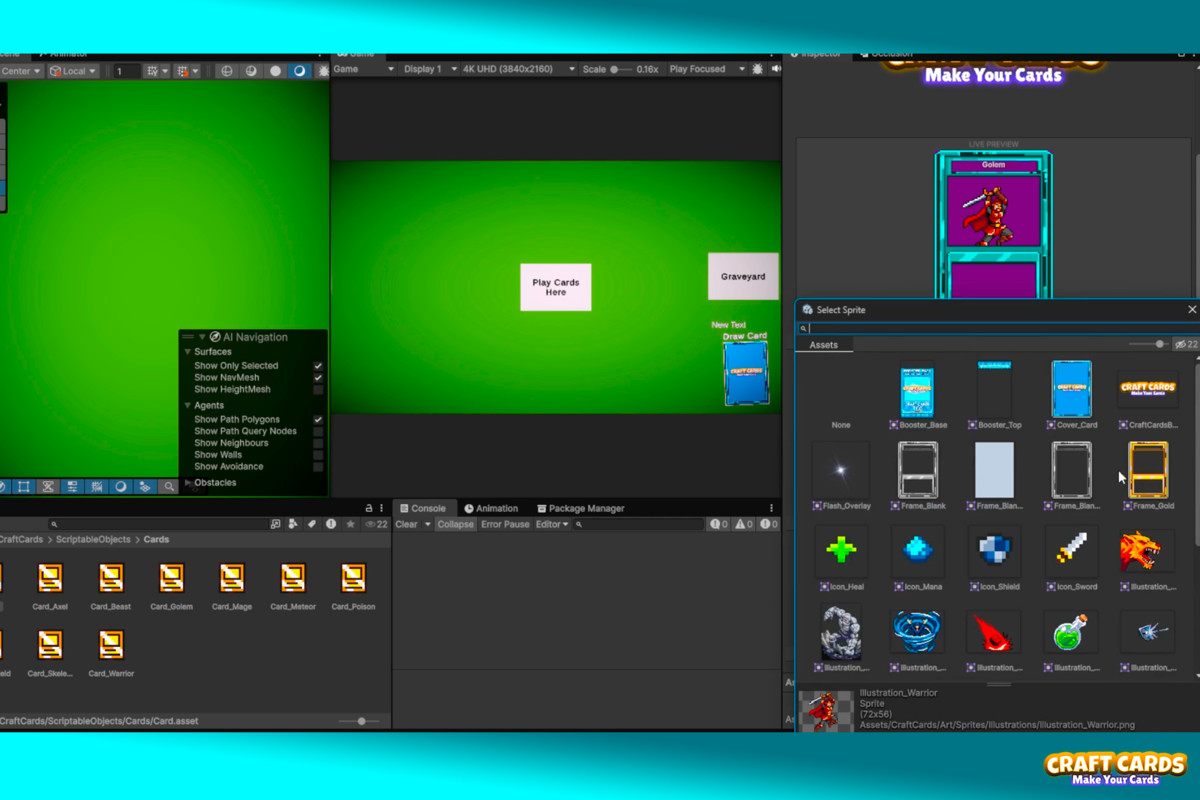
Task: Select the Console tab
Action: [427, 507]
